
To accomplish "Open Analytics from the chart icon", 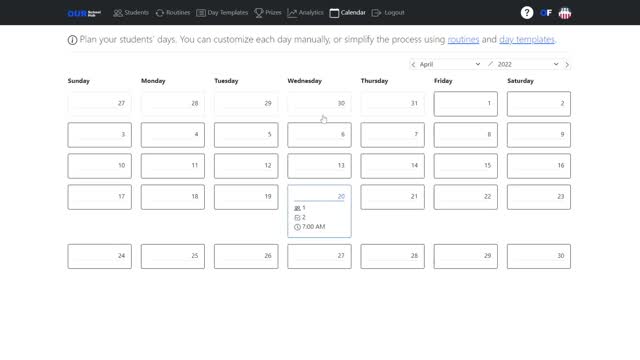I will pos(292,13).
